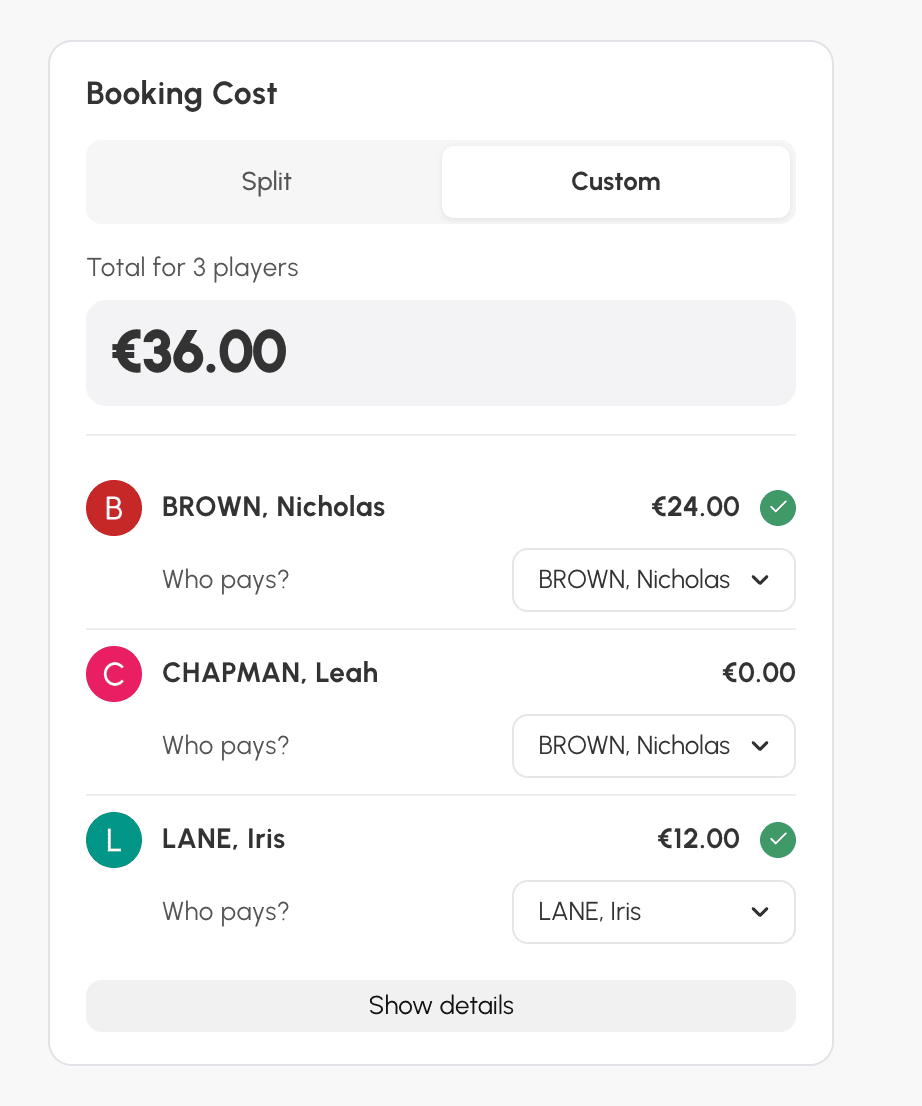This screenshot has height=1106, width=922.
Task: Click the LANE, Iris player name
Action: point(224,839)
